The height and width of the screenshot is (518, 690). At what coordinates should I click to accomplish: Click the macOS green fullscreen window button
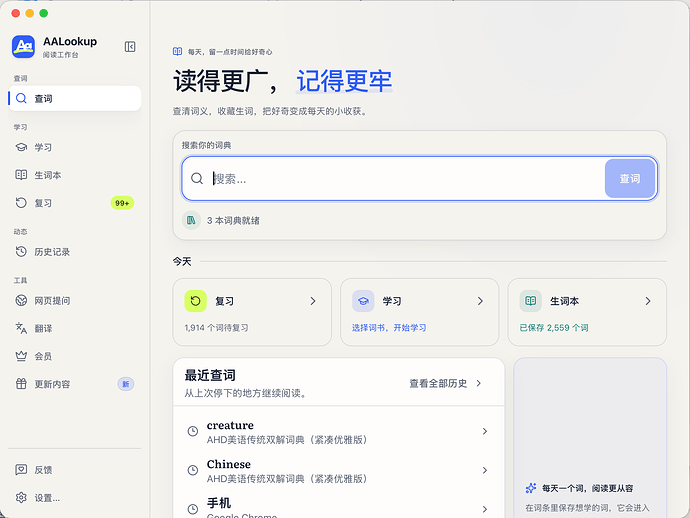pyautogui.click(x=44, y=13)
